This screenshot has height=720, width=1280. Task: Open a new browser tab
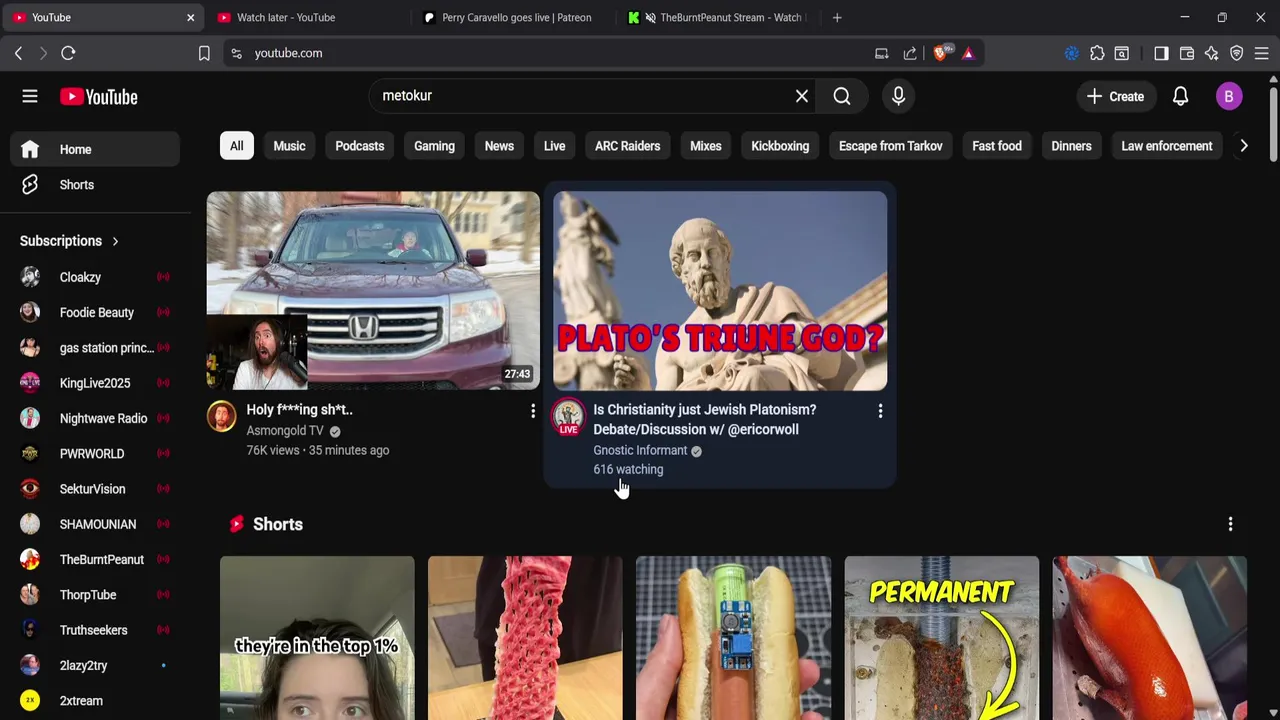(x=837, y=17)
